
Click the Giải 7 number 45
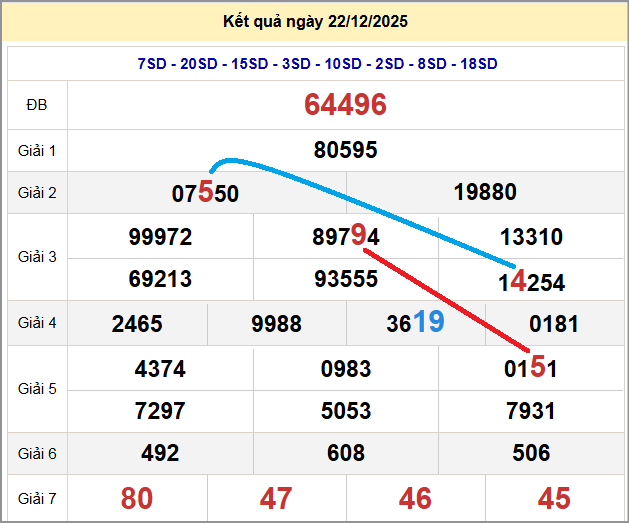[554, 498]
